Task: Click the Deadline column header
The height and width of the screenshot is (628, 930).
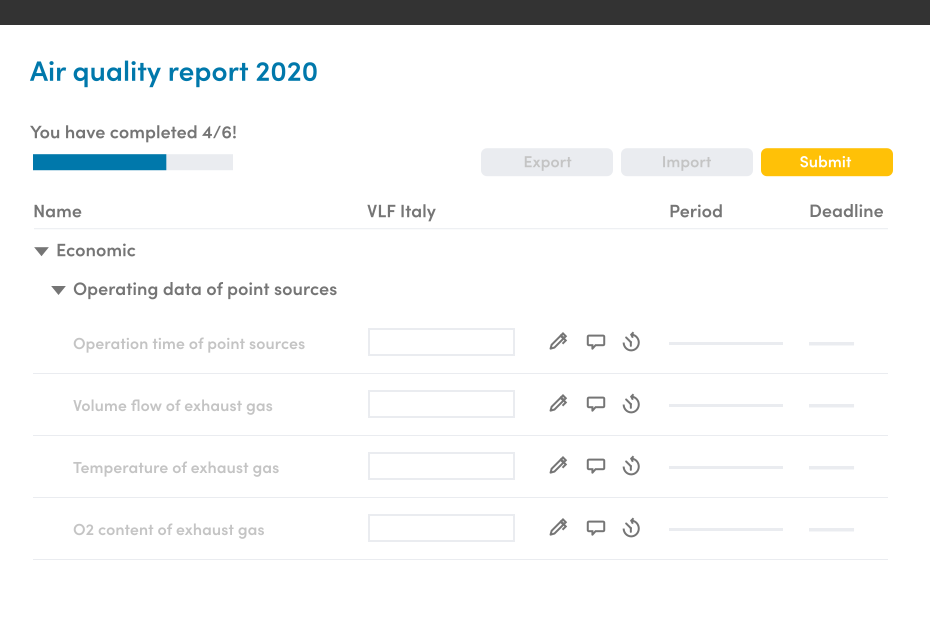Action: click(x=846, y=211)
